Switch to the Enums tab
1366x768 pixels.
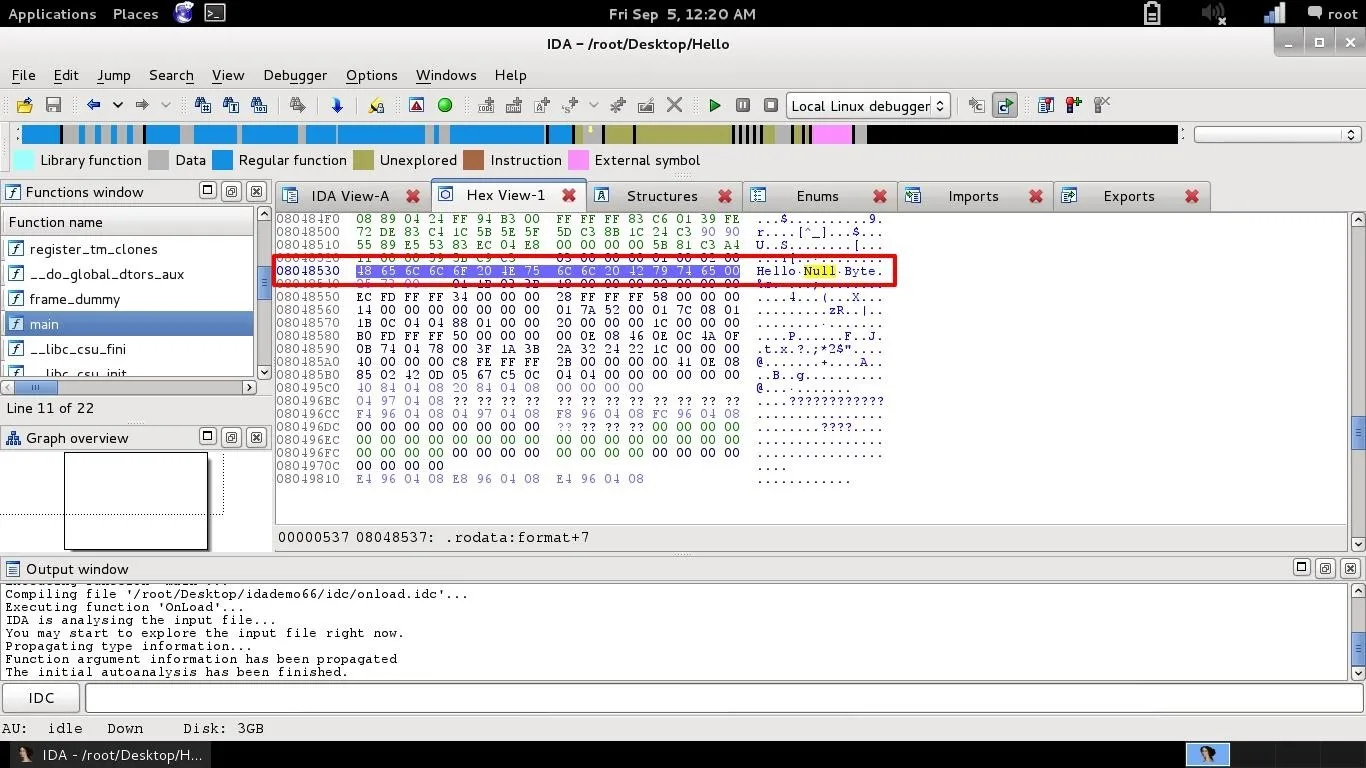tap(818, 196)
